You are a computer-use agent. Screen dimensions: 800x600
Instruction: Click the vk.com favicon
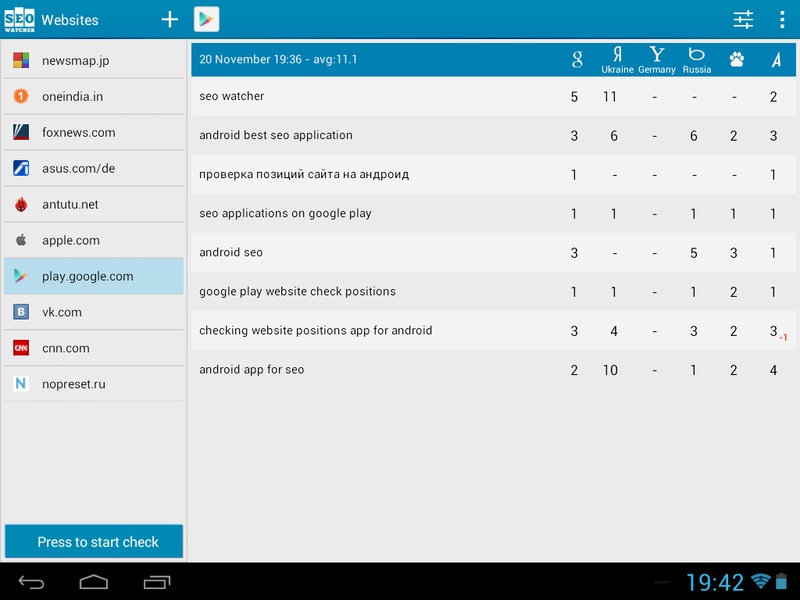pos(21,312)
